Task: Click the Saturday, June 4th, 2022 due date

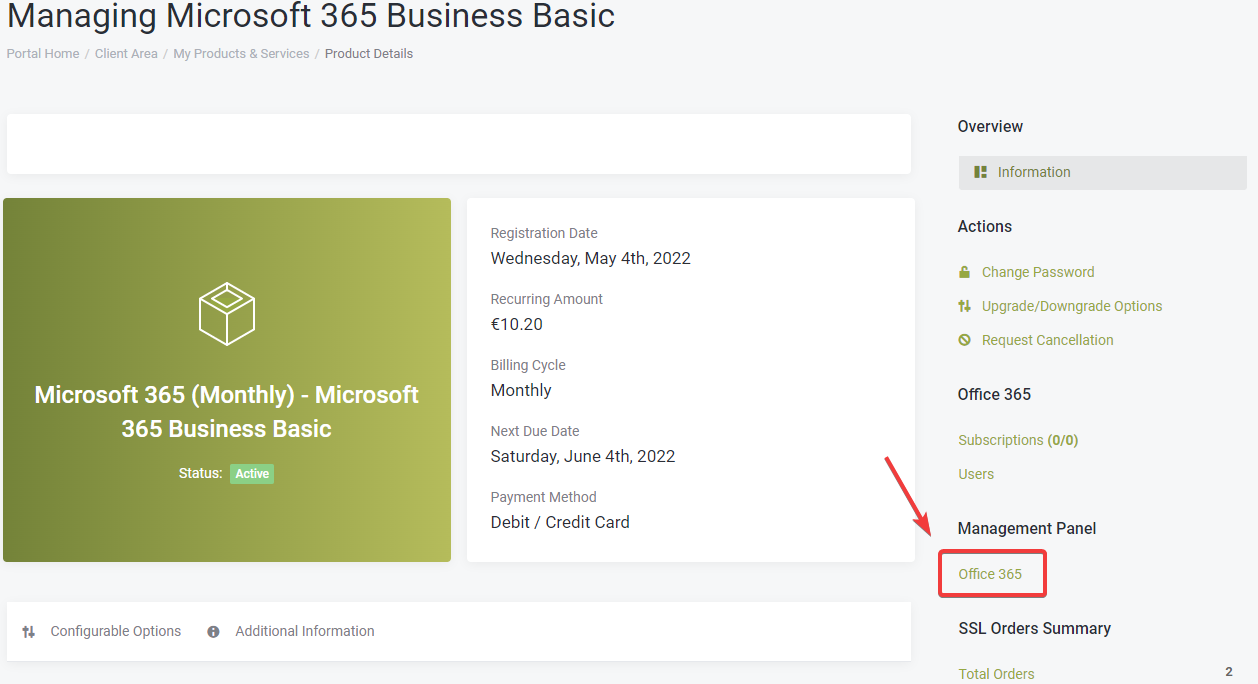Action: point(583,456)
